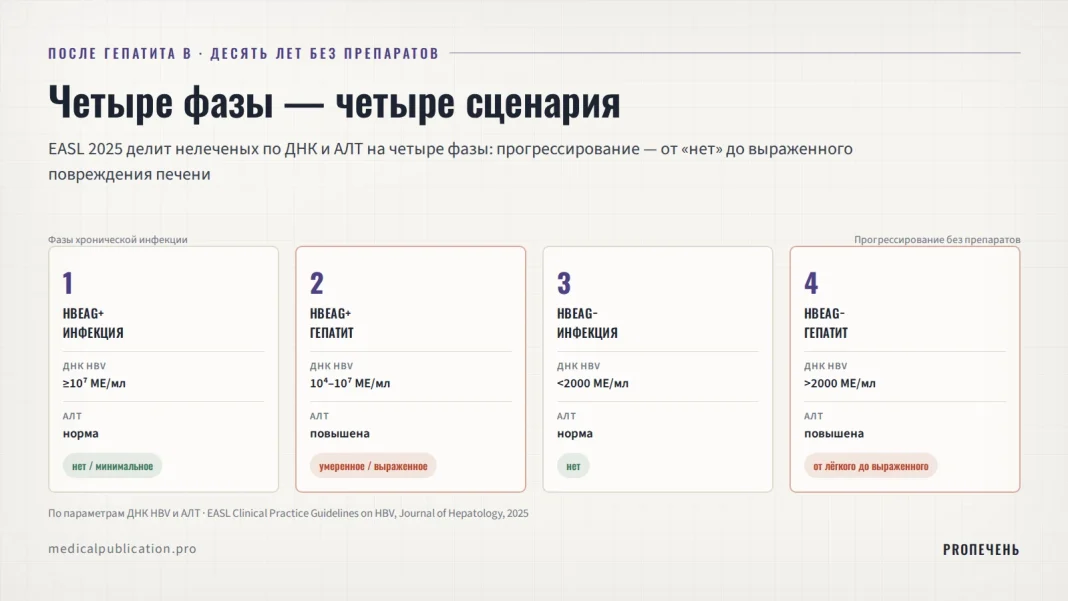The width and height of the screenshot is (1068, 601).
Task: Click АЛТ value 'повышена' in card 4
Action: click(834, 433)
